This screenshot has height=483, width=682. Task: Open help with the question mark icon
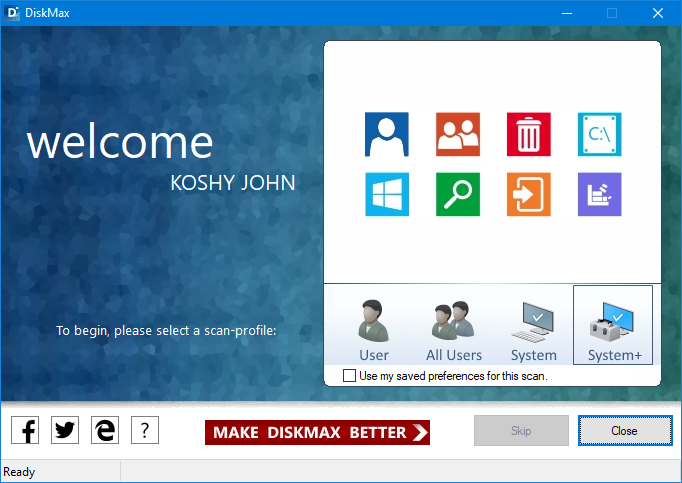[x=145, y=430]
